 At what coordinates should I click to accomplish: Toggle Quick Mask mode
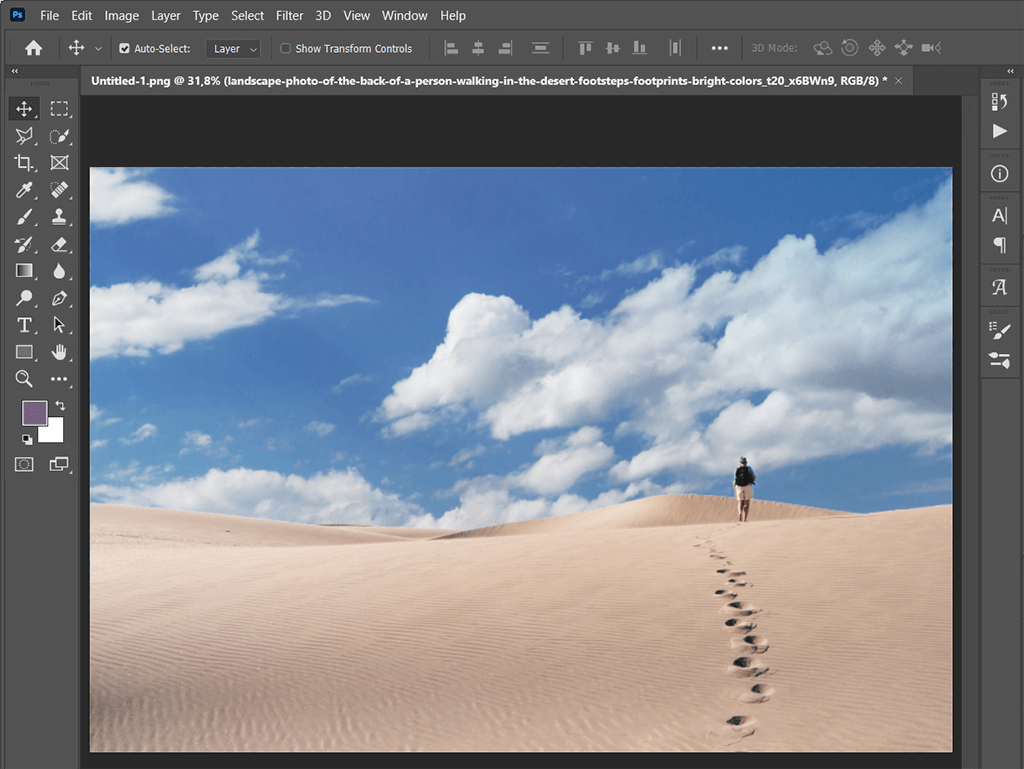tap(24, 464)
